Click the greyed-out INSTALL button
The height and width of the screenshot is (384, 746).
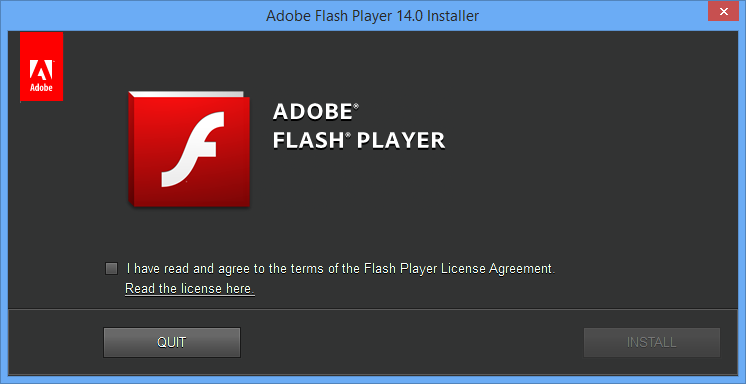[652, 342]
